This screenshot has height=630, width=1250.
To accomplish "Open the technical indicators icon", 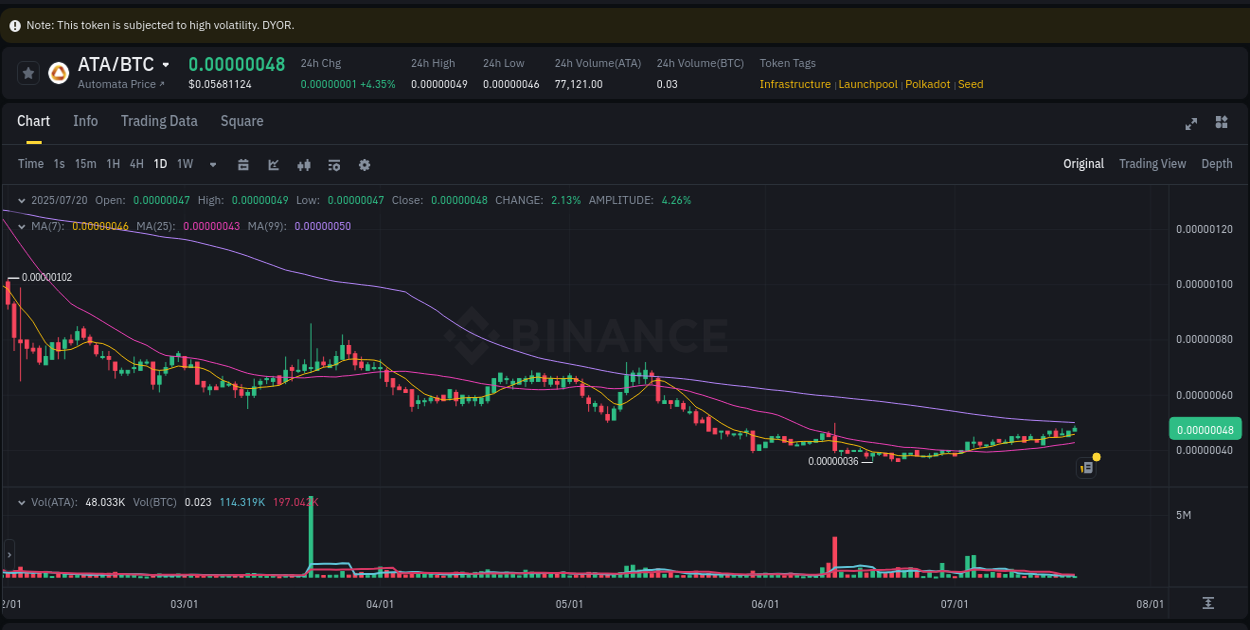I will (x=304, y=164).
